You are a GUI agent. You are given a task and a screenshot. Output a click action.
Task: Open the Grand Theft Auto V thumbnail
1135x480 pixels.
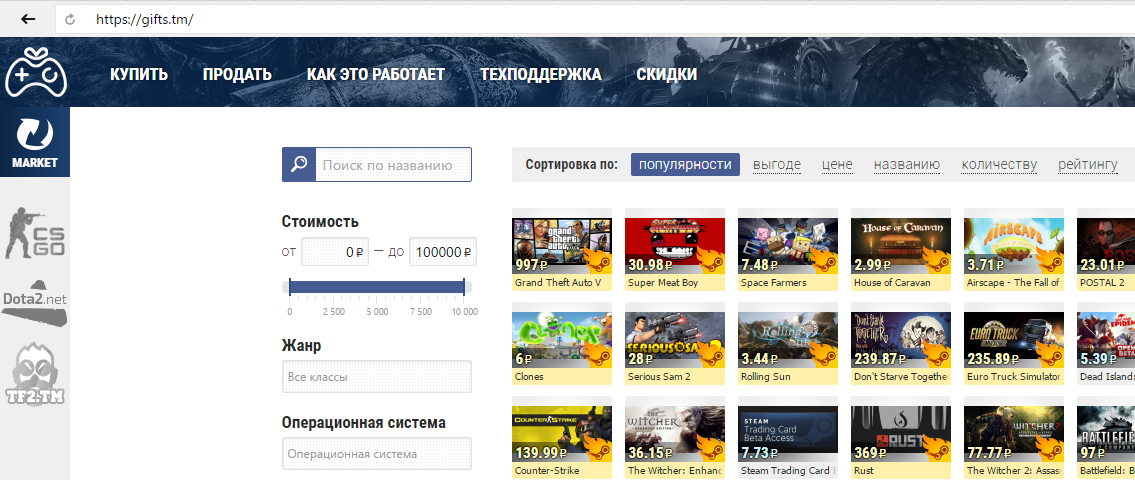(x=562, y=245)
